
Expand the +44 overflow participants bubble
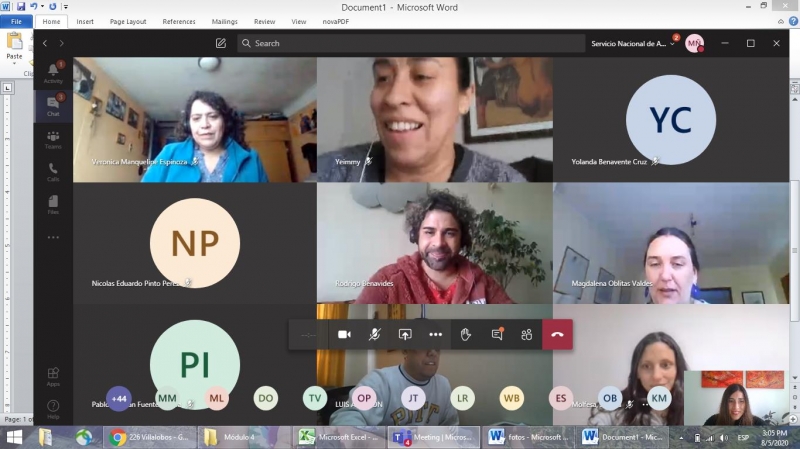[119, 398]
